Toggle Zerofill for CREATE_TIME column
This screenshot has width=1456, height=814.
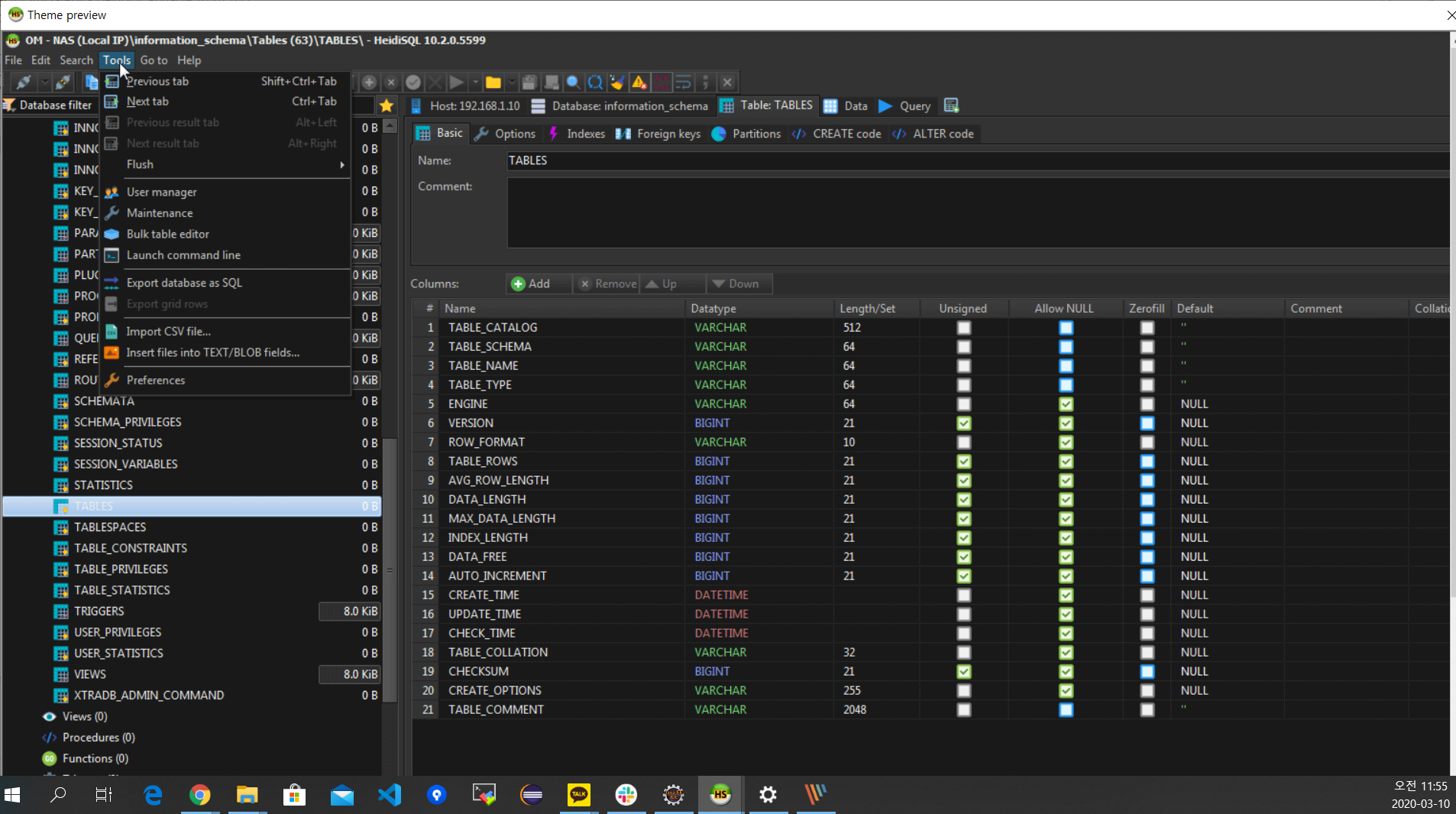pos(1147,595)
